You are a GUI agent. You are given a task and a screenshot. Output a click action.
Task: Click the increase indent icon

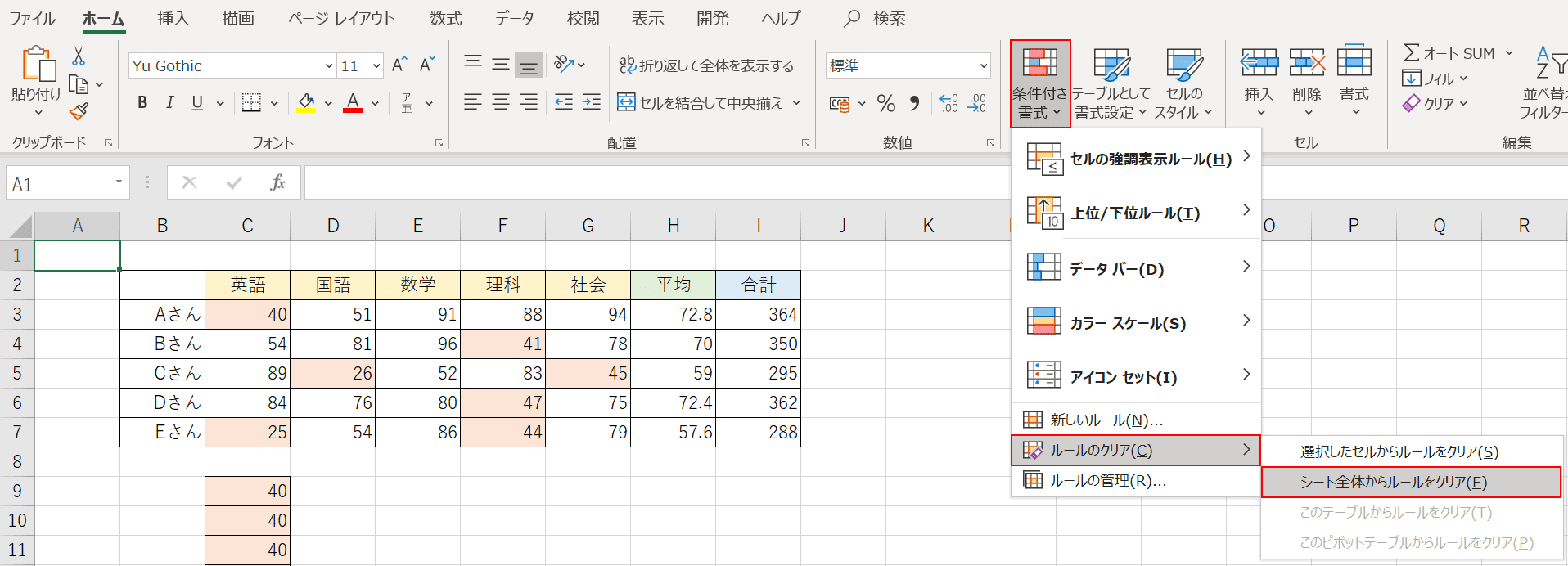[592, 102]
